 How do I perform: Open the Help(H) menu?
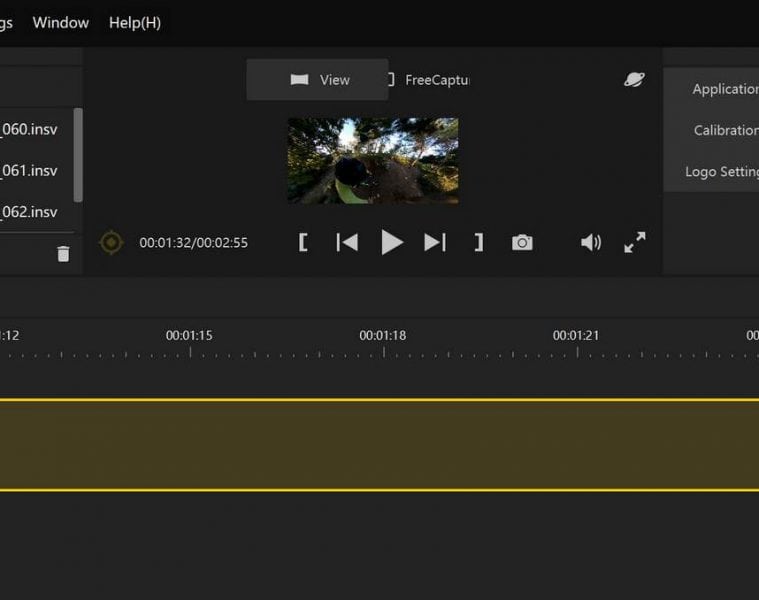coord(135,22)
